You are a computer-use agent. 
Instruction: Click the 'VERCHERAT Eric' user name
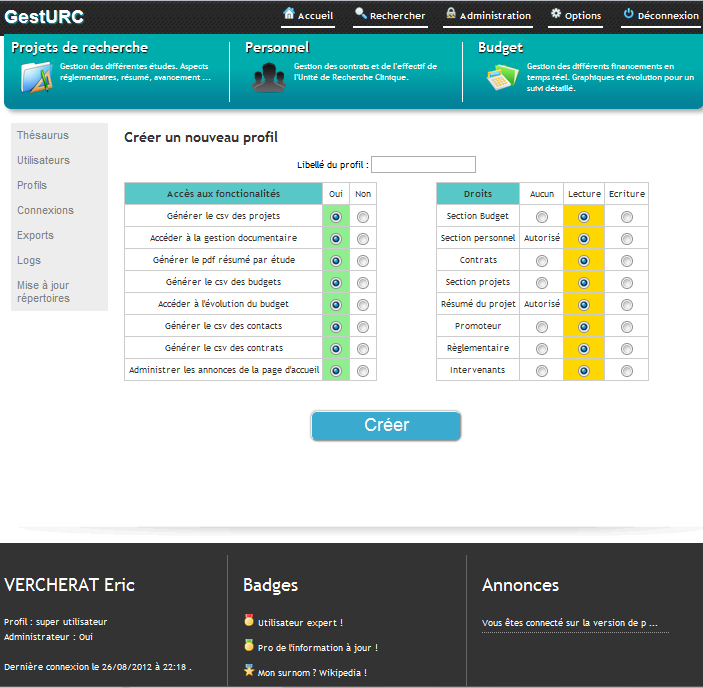click(69, 585)
